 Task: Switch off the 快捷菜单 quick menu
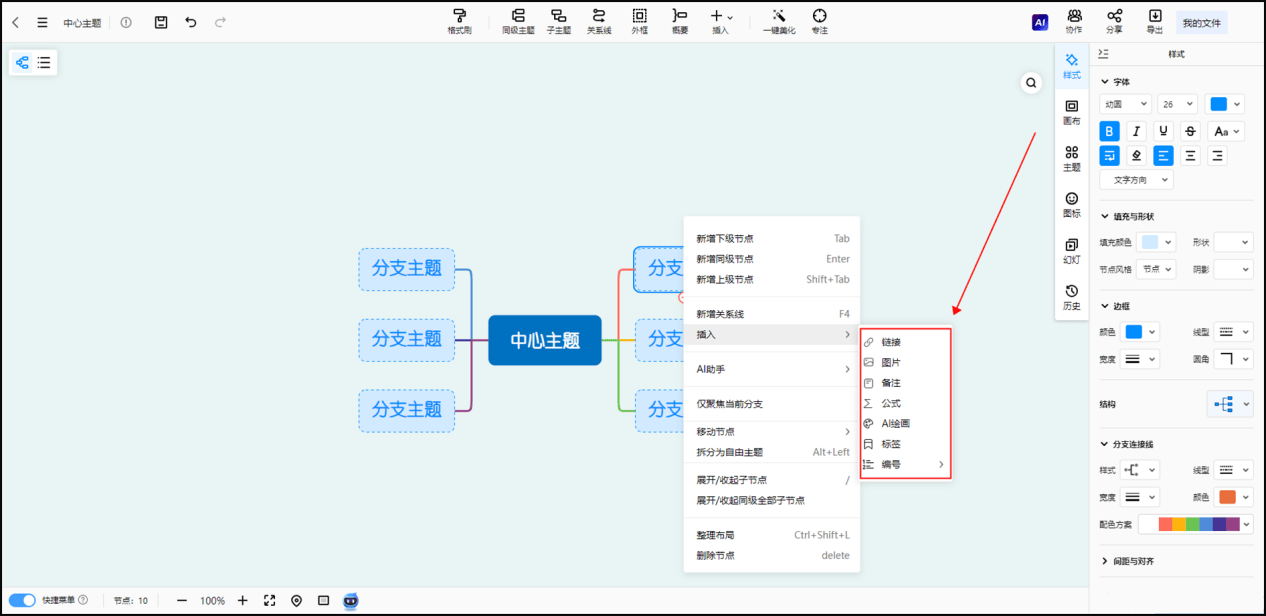coord(23,601)
